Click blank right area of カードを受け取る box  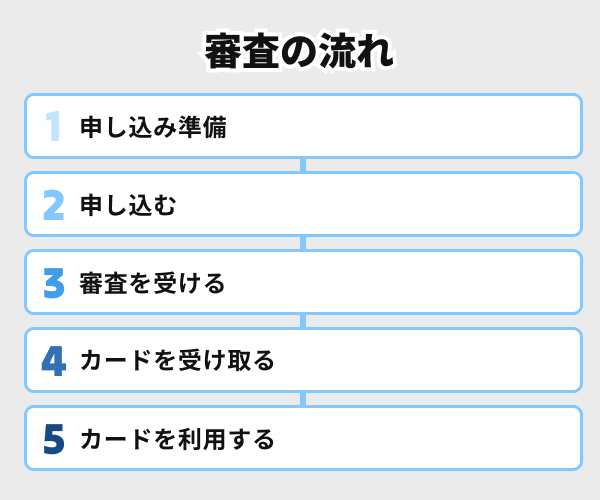pyautogui.click(x=450, y=361)
